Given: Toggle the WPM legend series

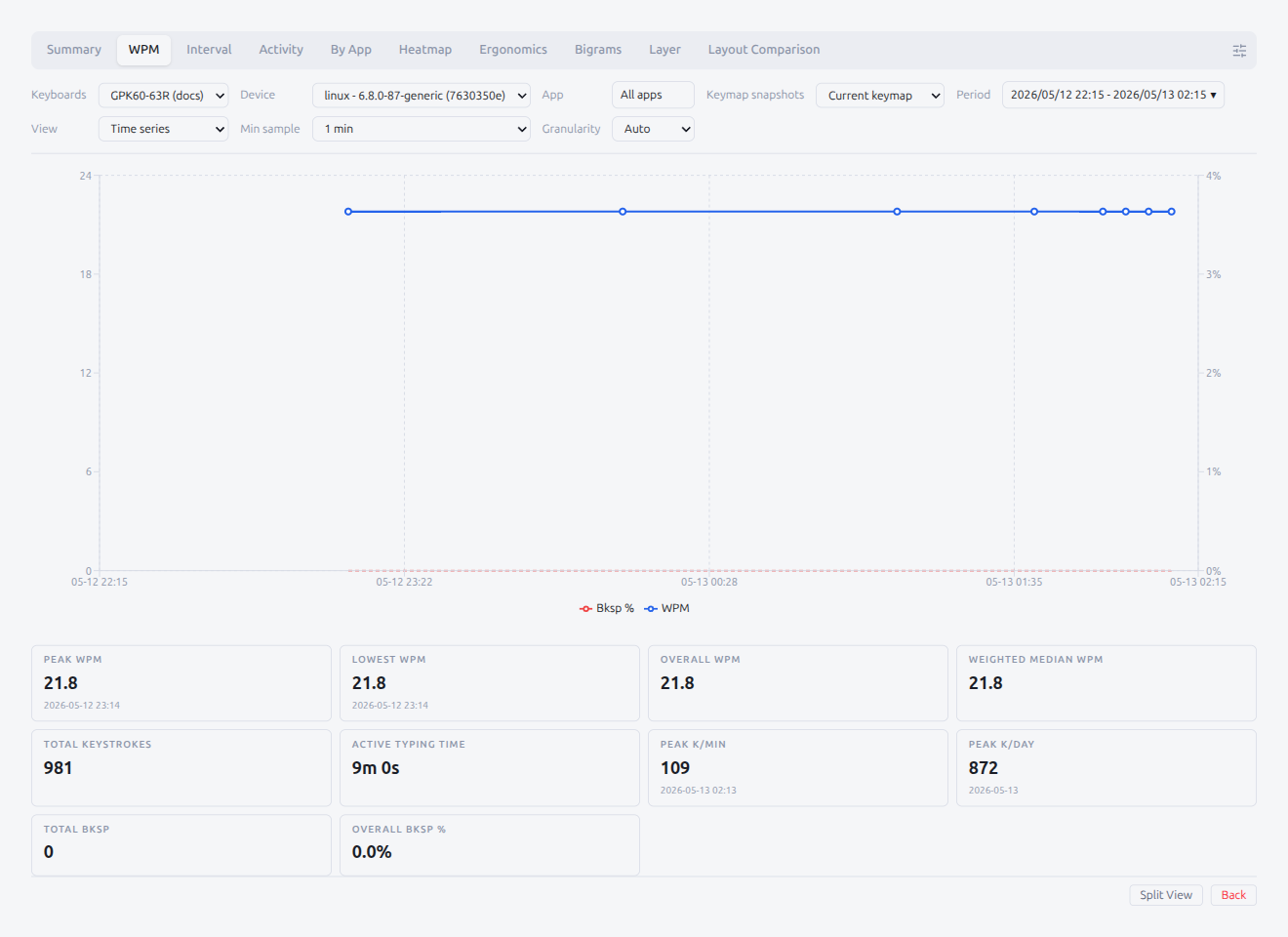Looking at the screenshot, I should pos(666,608).
